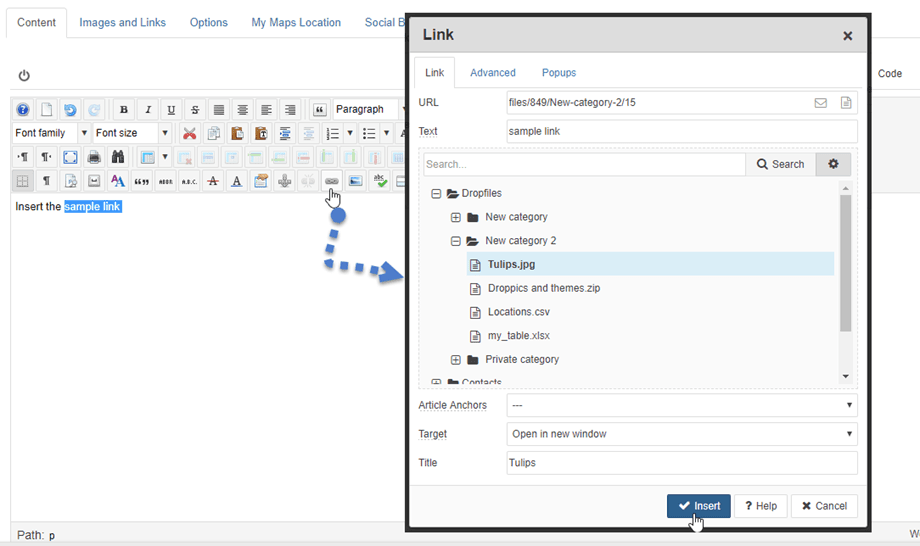Switch to the Advanced tab

tap(493, 73)
